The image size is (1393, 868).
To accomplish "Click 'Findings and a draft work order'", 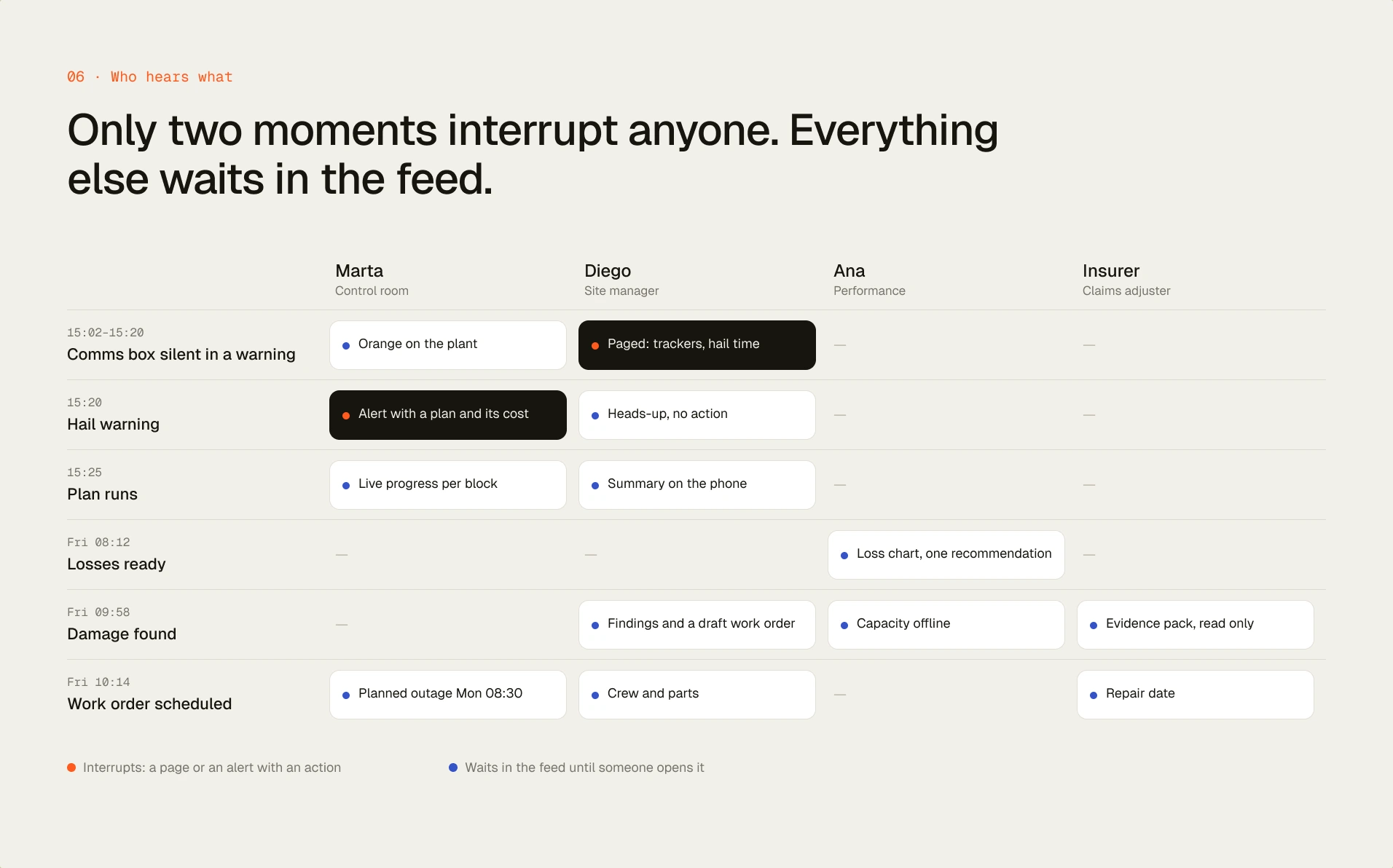I will [x=696, y=625].
